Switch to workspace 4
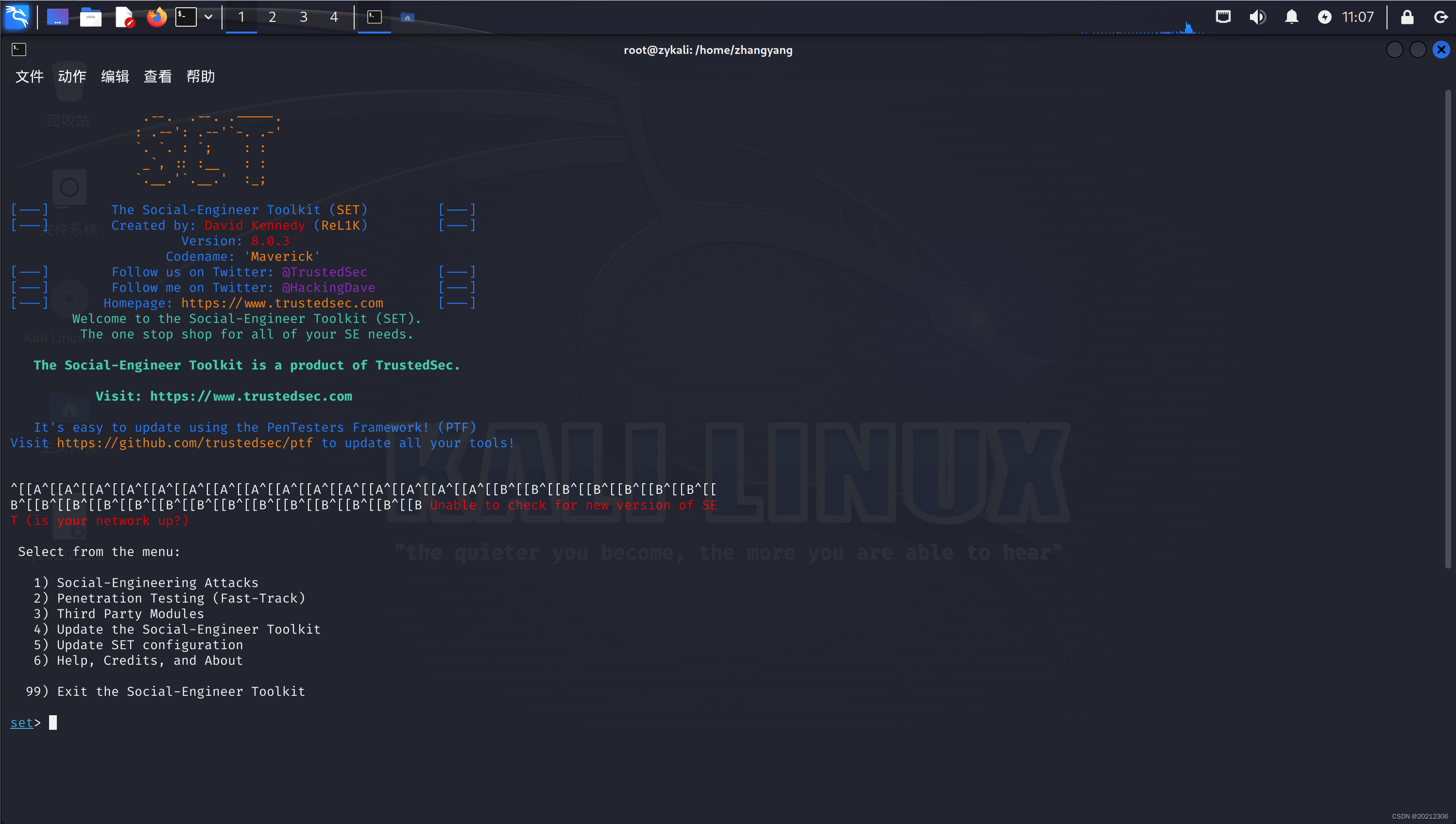 tap(334, 17)
